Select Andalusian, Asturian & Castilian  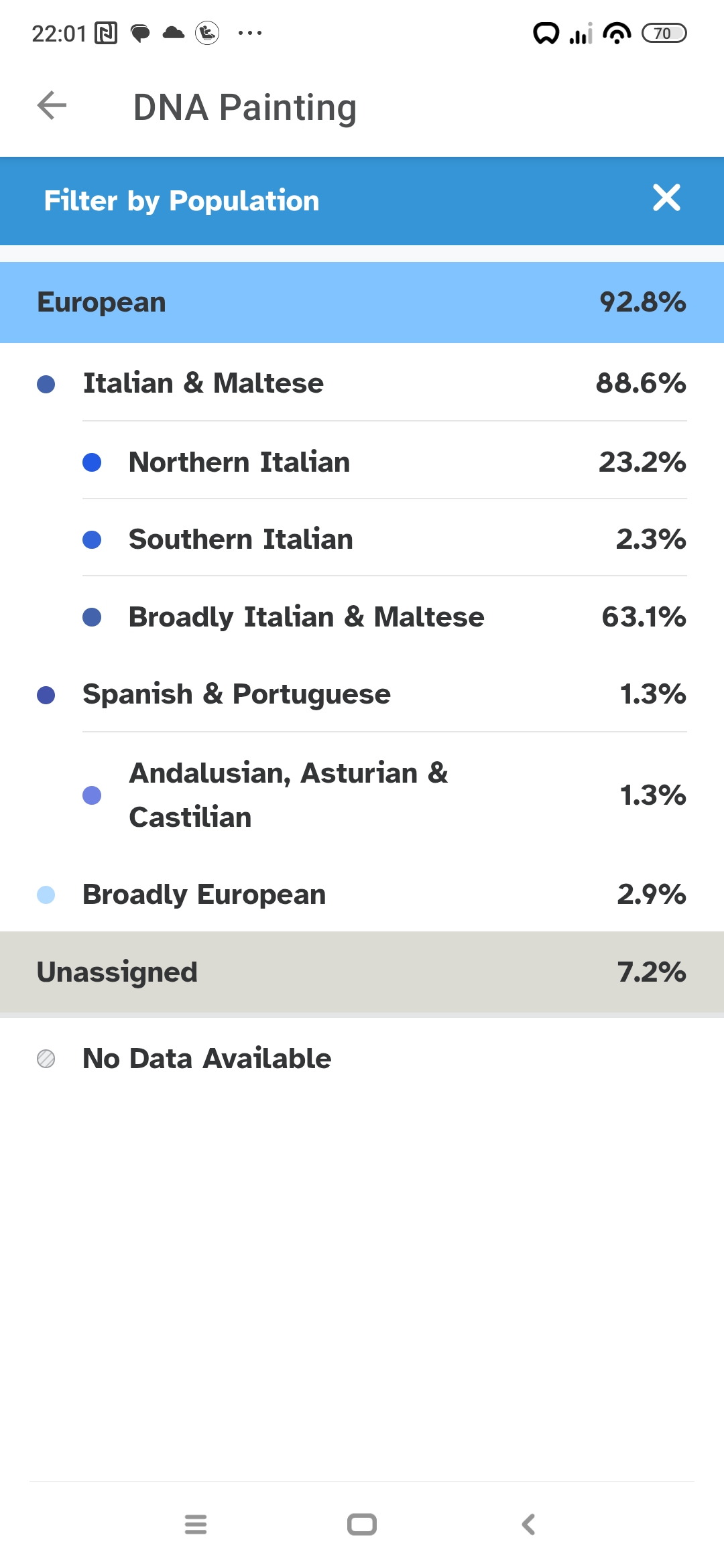(x=385, y=795)
